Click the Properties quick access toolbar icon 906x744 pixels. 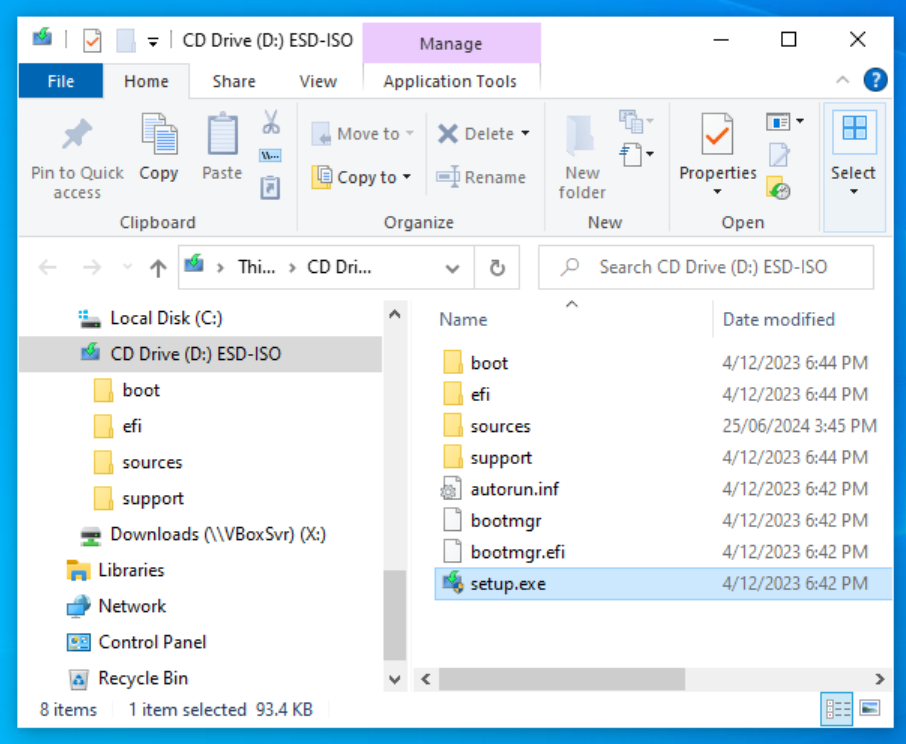(92, 40)
